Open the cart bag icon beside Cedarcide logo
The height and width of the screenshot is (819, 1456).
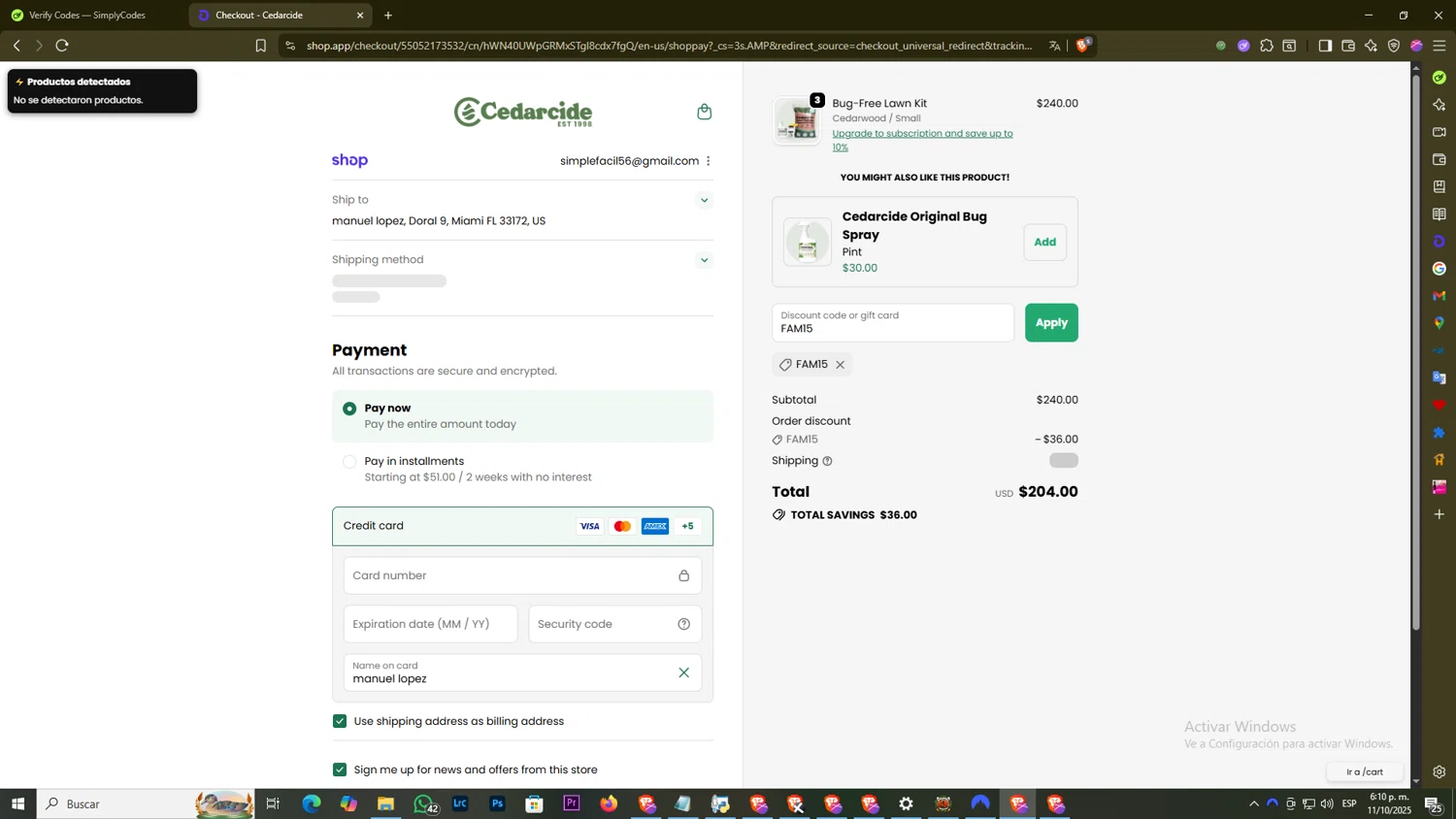705,112
